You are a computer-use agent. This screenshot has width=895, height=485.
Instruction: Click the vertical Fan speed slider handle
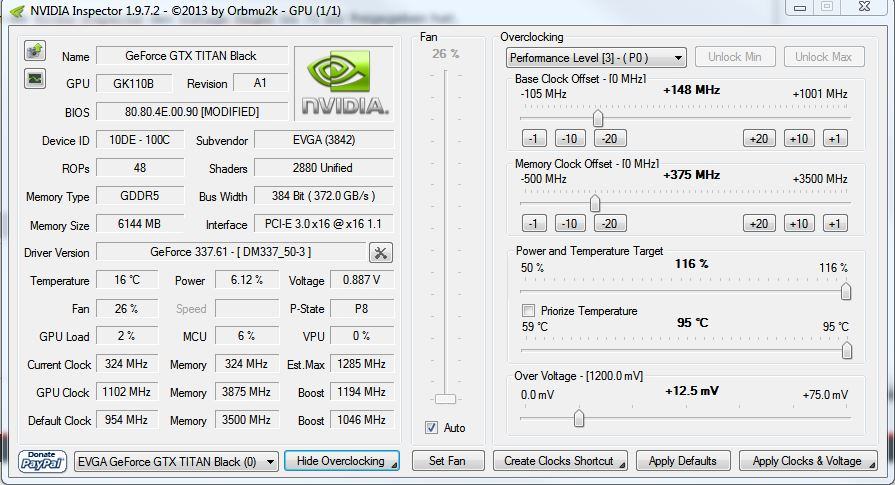445,399
